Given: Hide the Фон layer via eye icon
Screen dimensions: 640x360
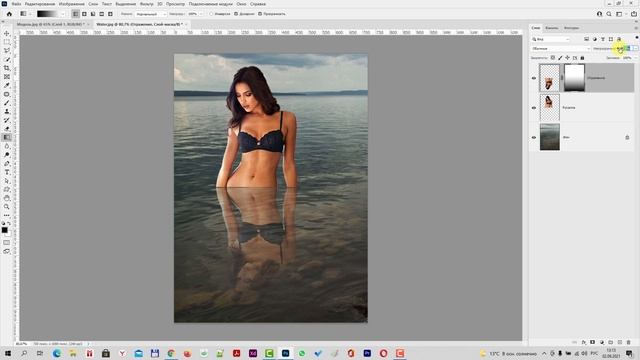Looking at the screenshot, I should pyautogui.click(x=534, y=138).
